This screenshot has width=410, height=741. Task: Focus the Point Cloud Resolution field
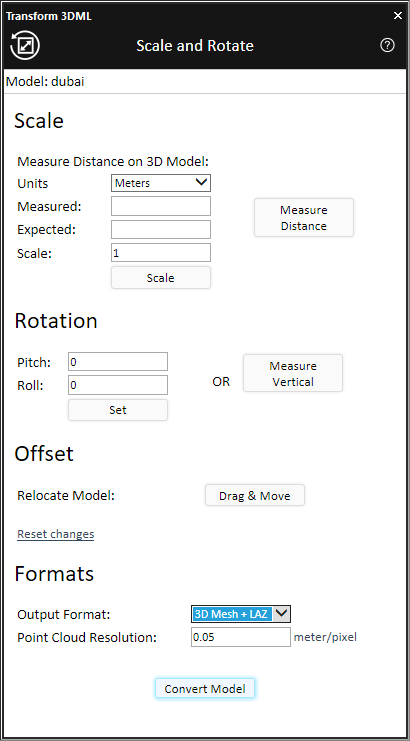click(241, 637)
